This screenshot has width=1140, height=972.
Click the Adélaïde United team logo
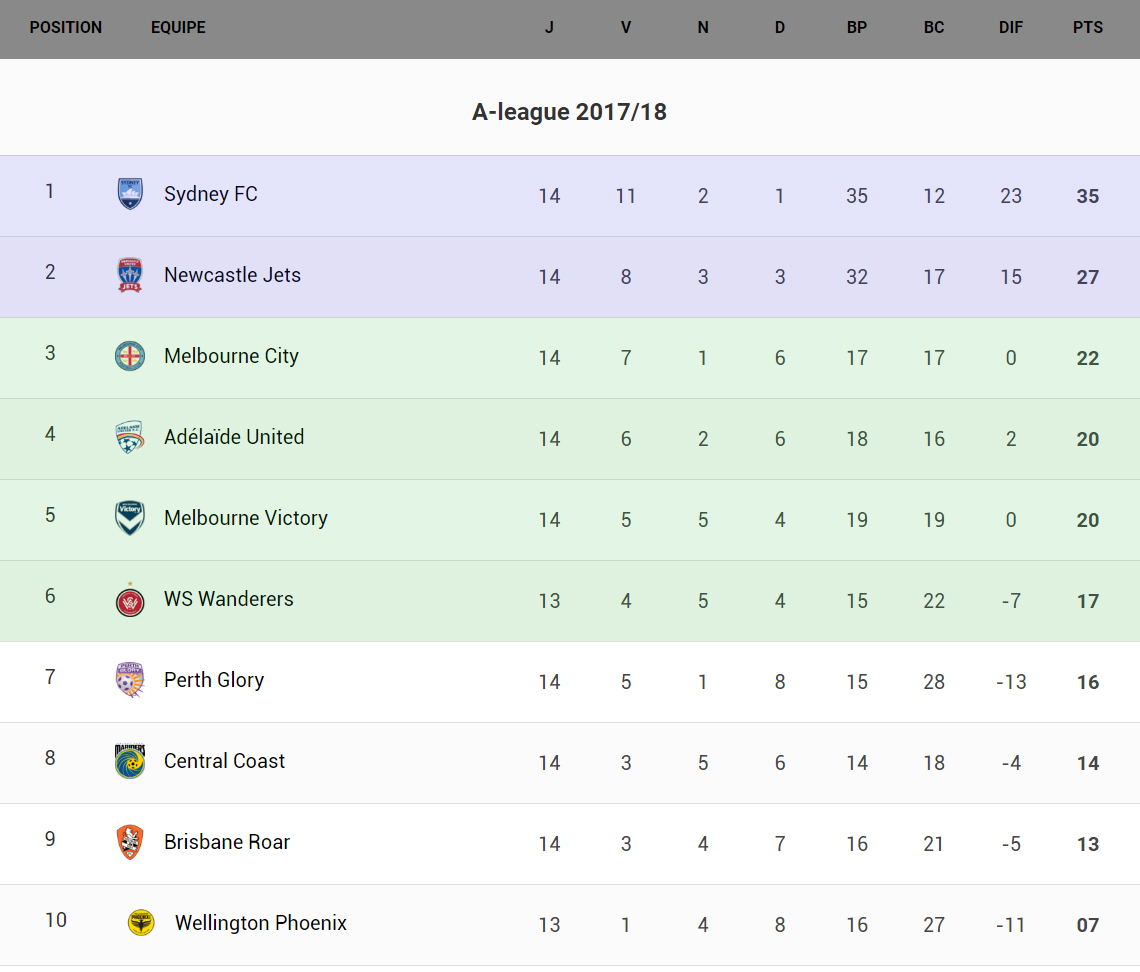[x=130, y=437]
